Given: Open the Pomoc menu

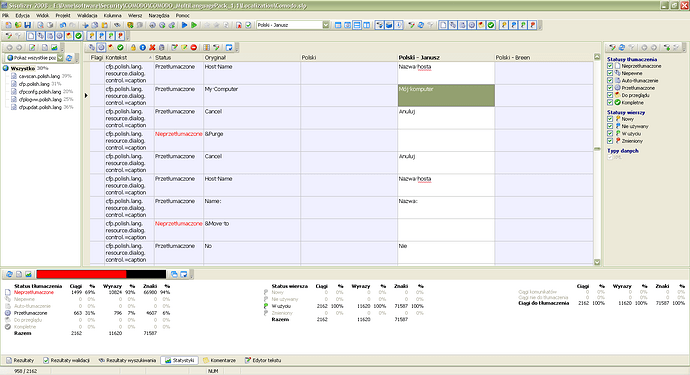Looking at the screenshot, I should [183, 15].
